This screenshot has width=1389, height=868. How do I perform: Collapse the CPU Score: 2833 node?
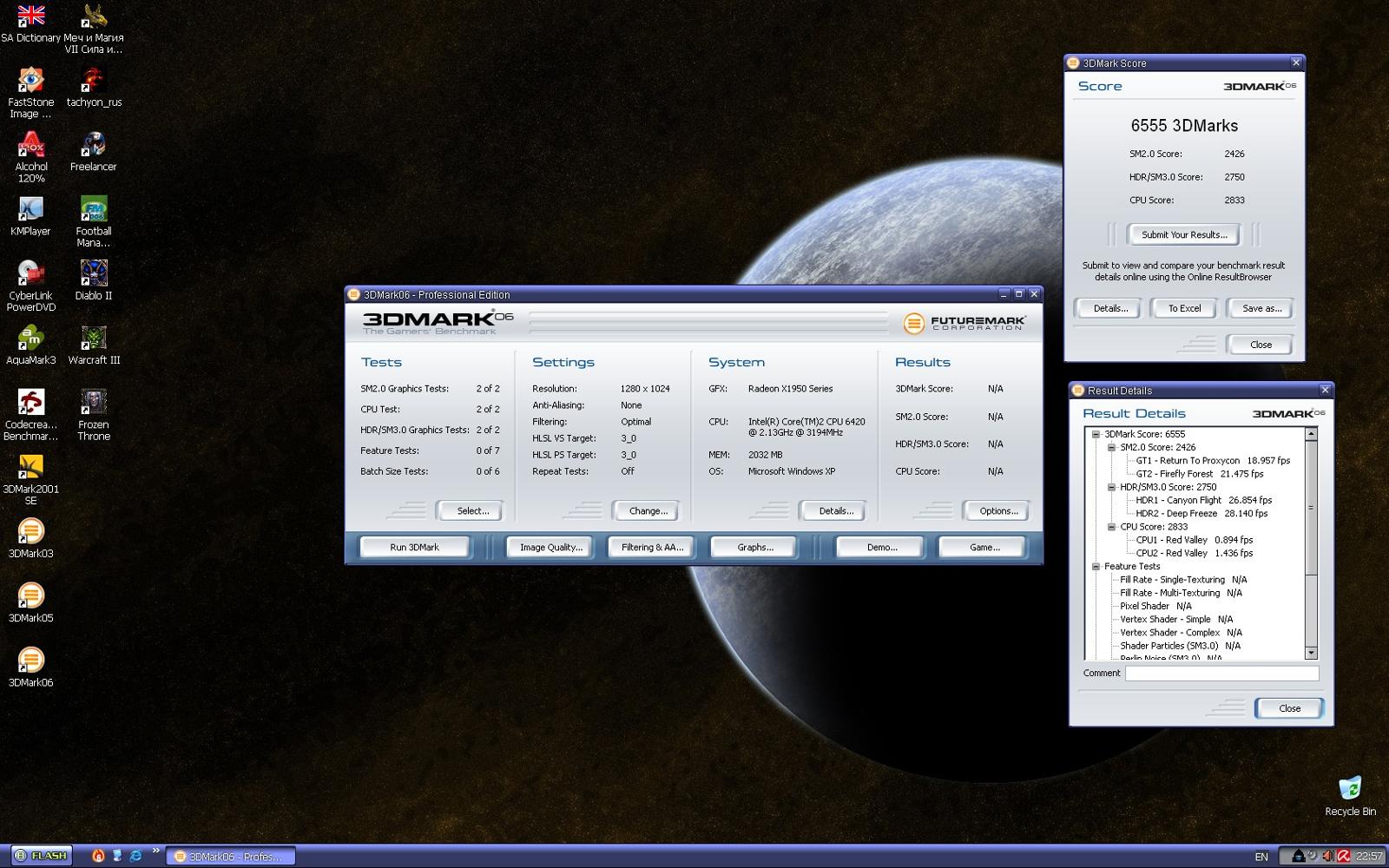[x=1111, y=527]
